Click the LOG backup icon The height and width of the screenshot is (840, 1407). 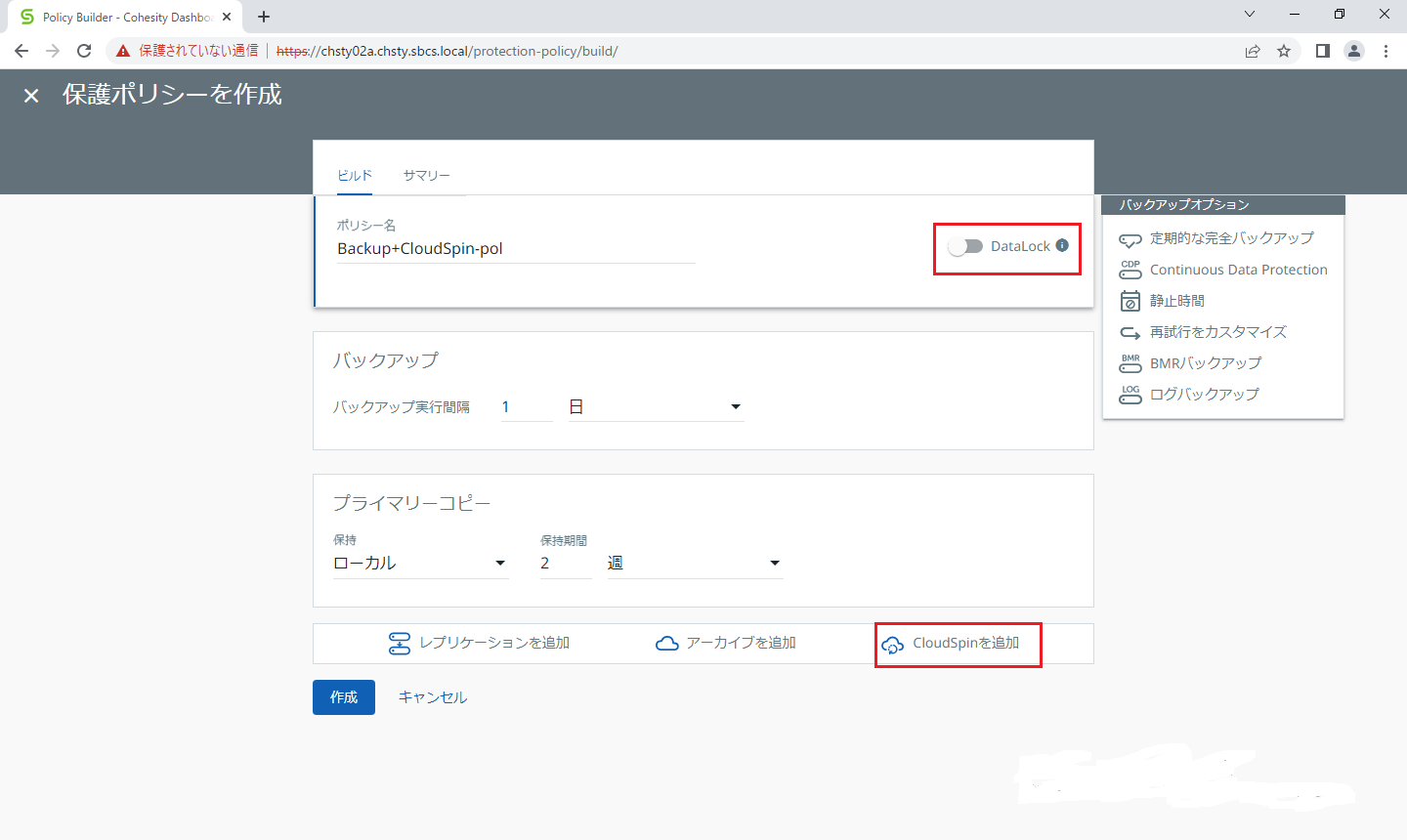pos(1130,395)
